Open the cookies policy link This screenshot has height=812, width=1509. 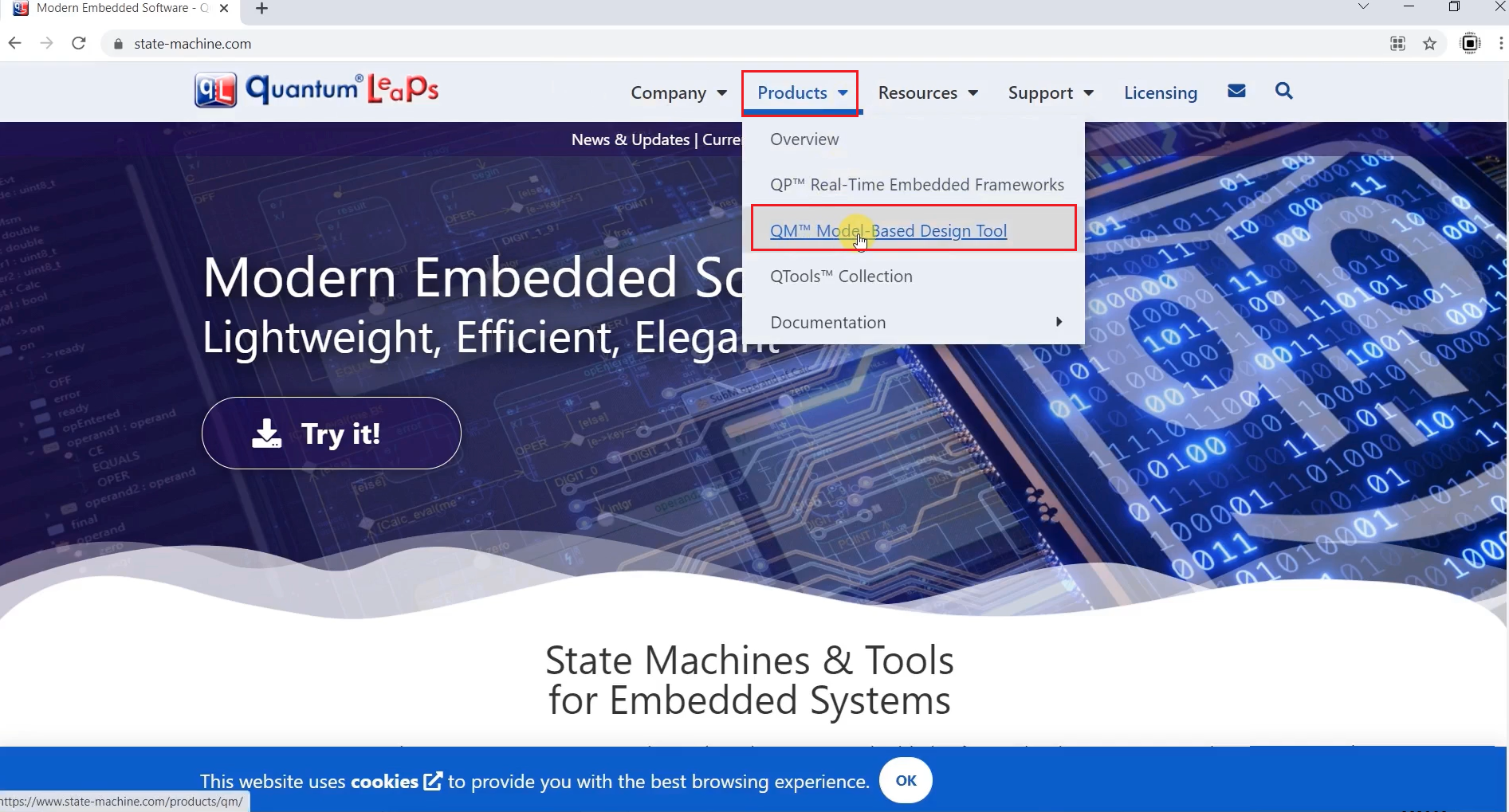pyautogui.click(x=395, y=782)
